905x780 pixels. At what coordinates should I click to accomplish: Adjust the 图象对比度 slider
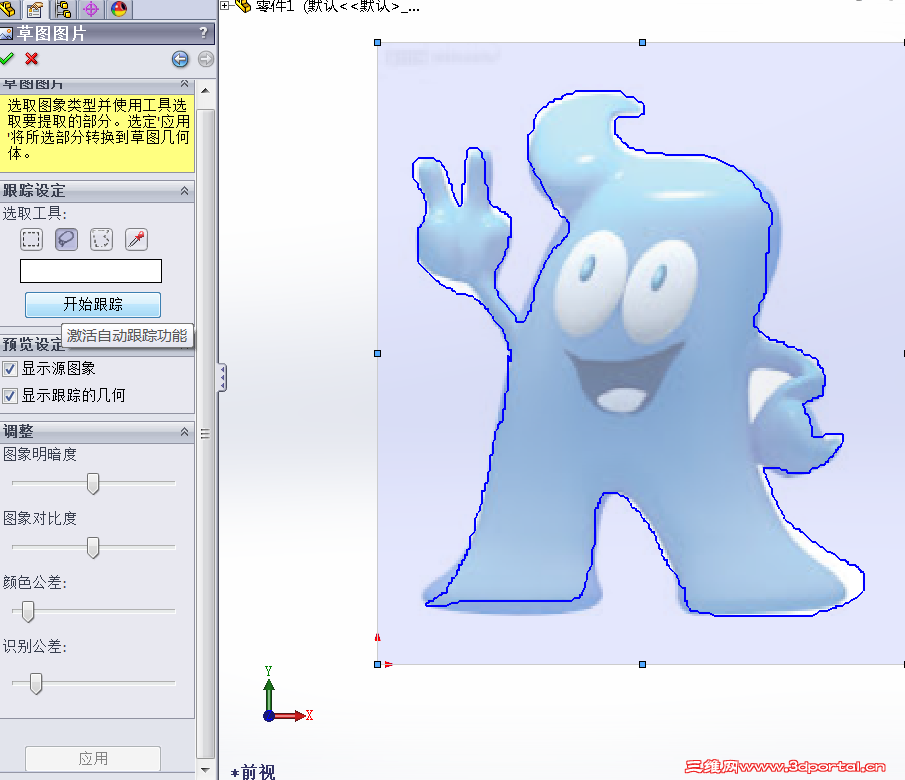(92, 547)
